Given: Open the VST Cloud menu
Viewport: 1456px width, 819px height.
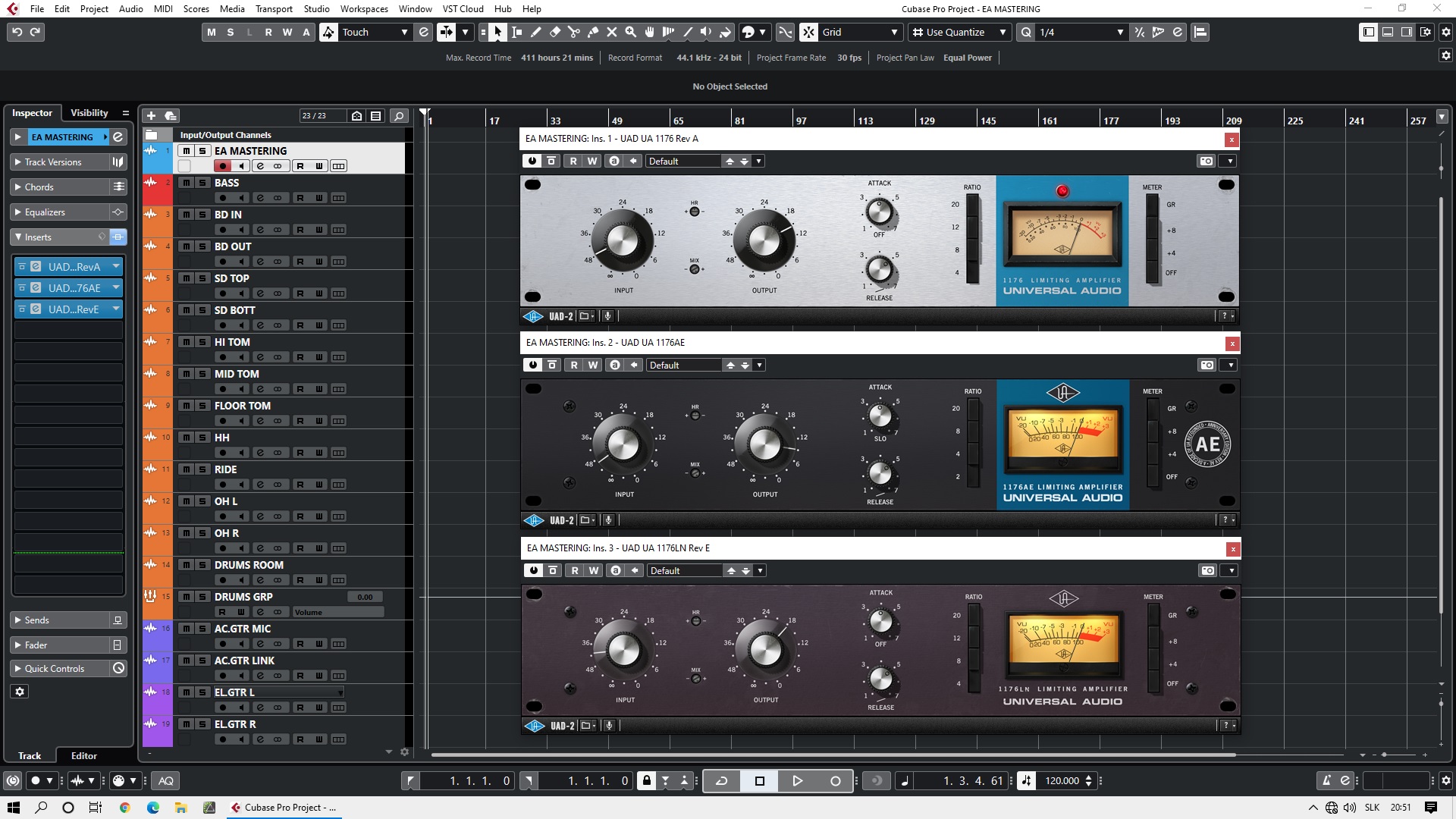Looking at the screenshot, I should pyautogui.click(x=463, y=8).
